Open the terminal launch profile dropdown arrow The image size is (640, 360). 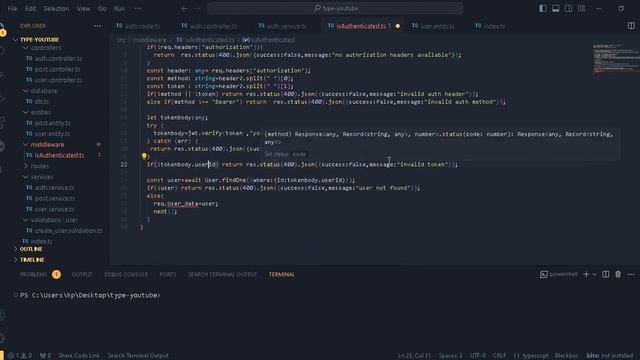(x=594, y=274)
